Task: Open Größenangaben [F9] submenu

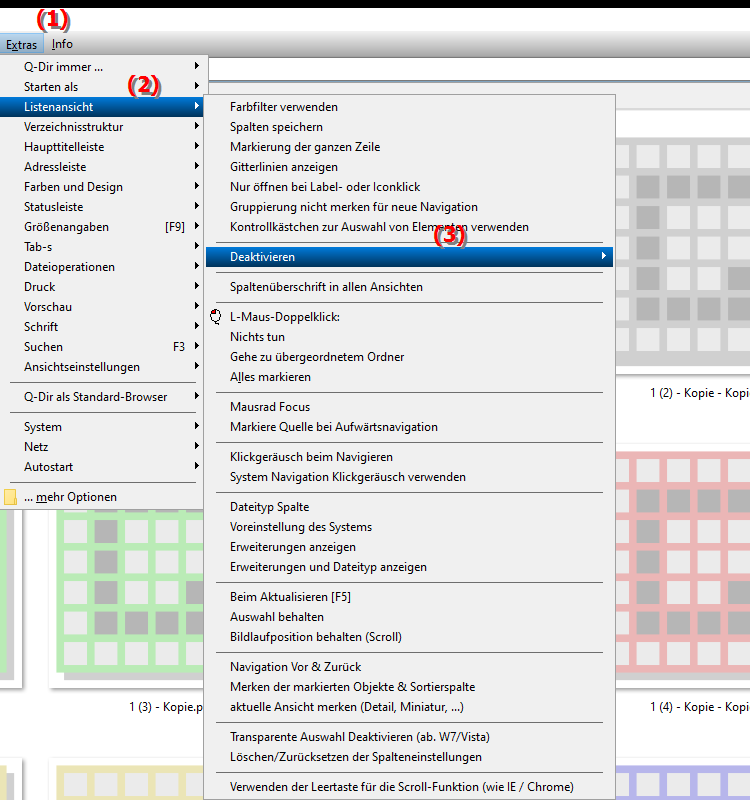Action: (x=102, y=227)
